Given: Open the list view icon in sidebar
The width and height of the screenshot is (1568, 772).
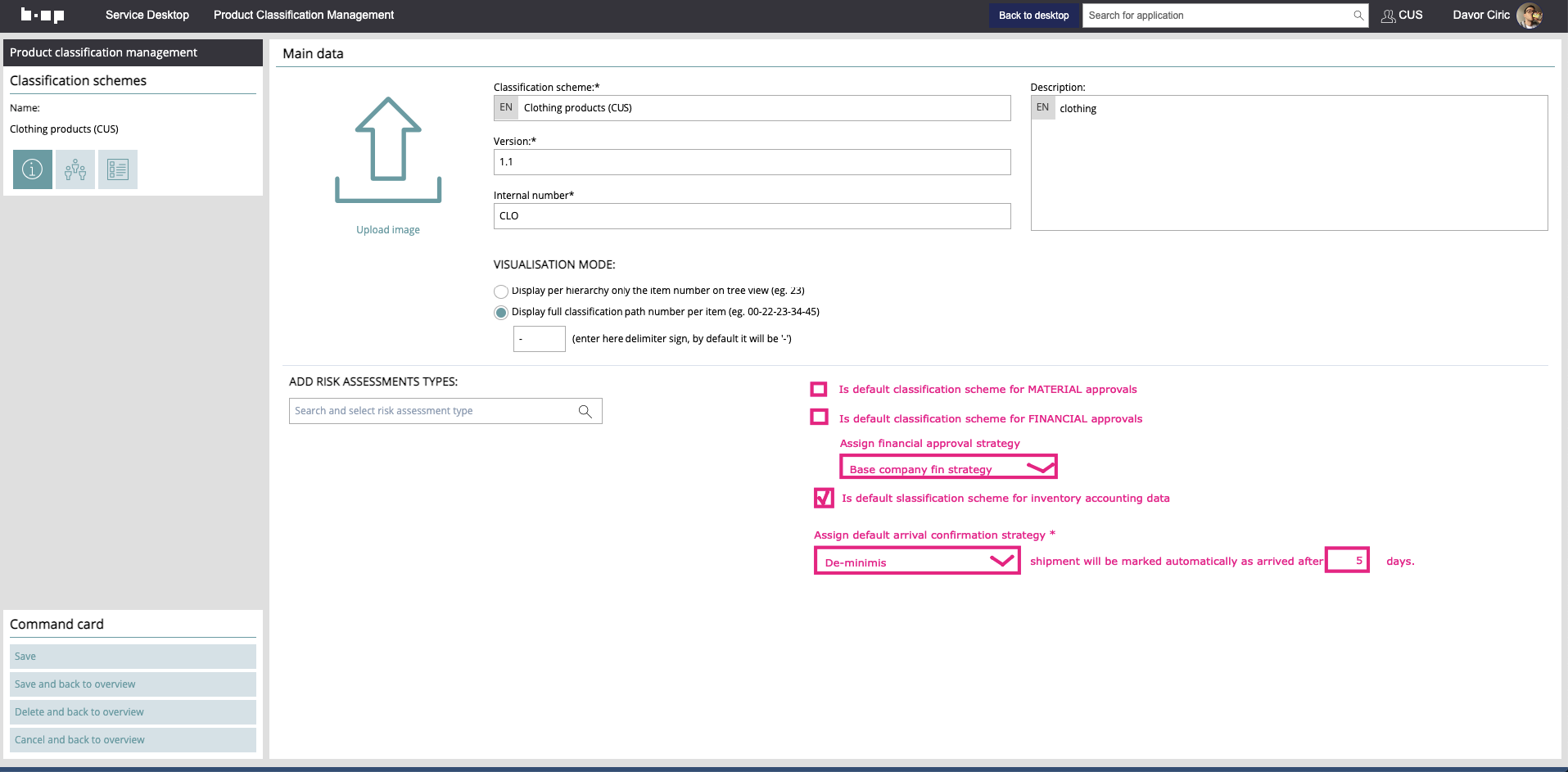Looking at the screenshot, I should click(x=118, y=169).
